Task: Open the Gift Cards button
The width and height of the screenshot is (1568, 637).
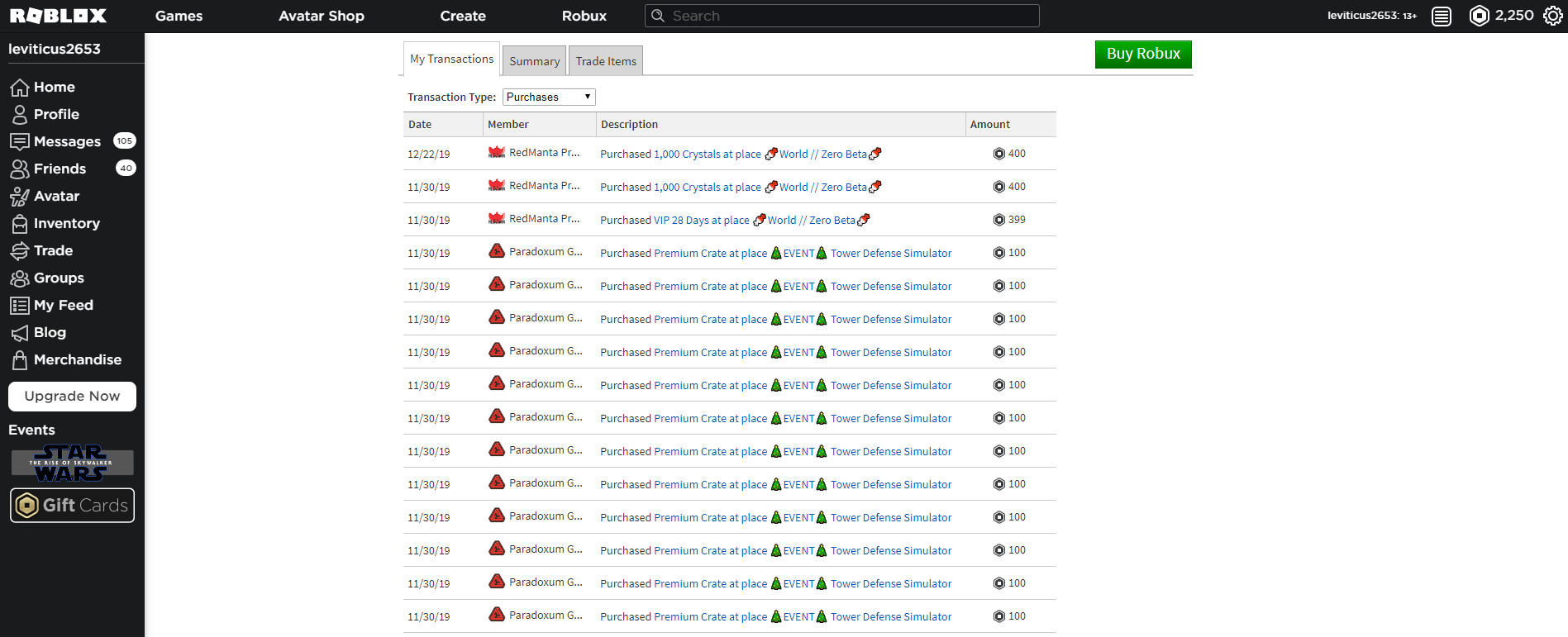Action: pyautogui.click(x=72, y=505)
